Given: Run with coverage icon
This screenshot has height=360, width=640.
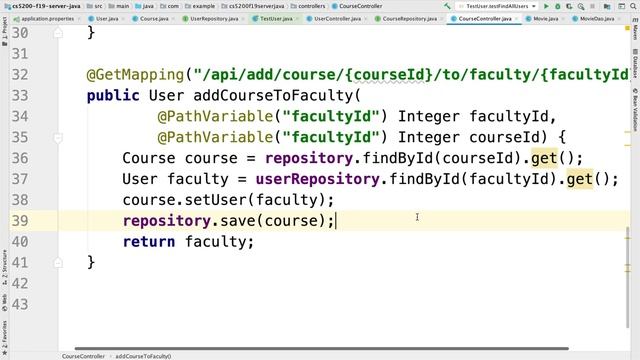Looking at the screenshot, I should (569, 6).
